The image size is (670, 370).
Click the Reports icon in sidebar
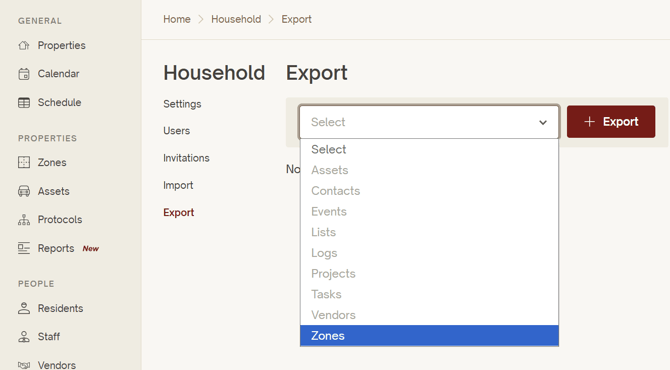[x=24, y=248]
